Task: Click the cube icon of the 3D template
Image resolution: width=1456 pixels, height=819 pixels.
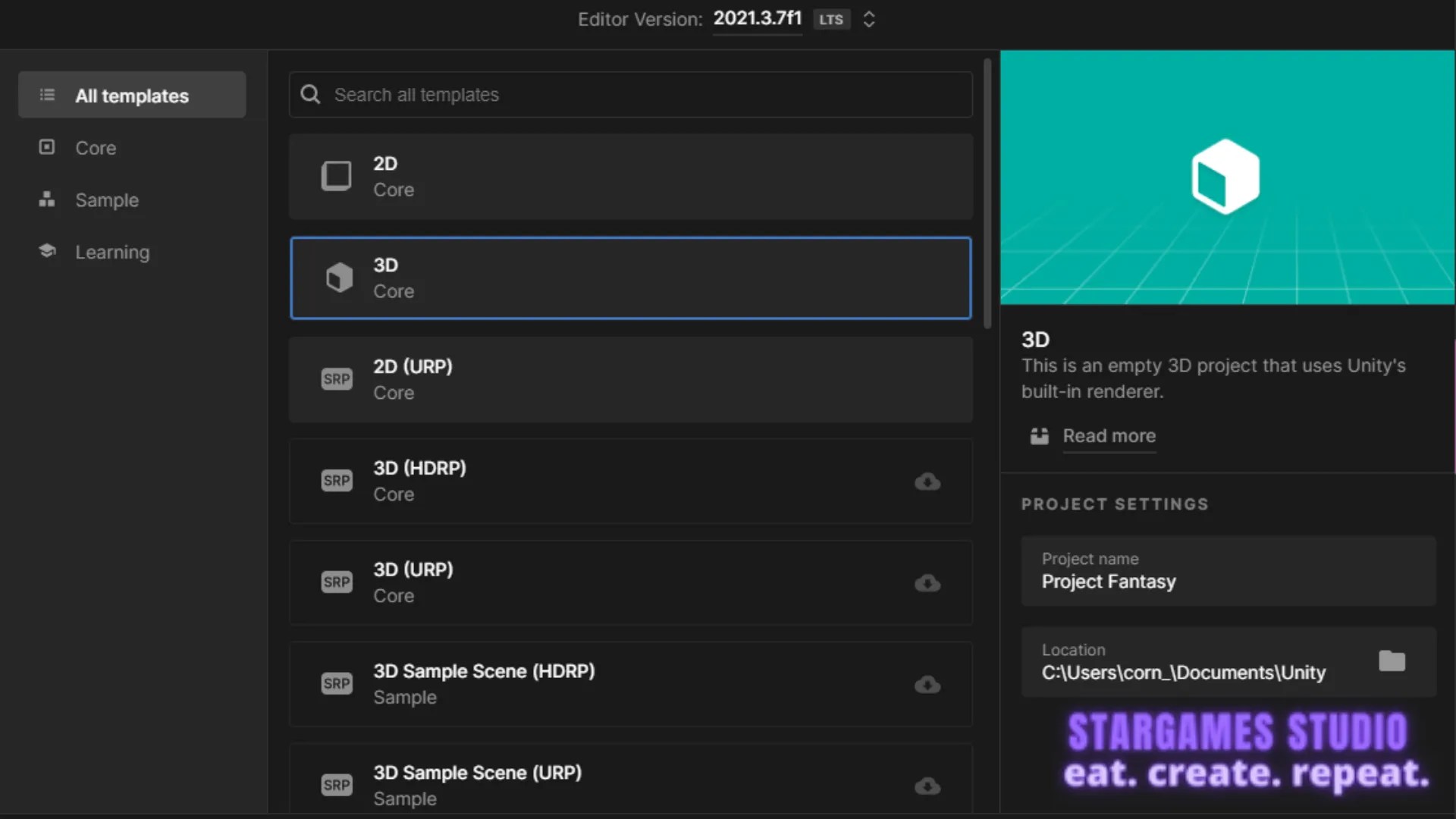Action: [339, 278]
